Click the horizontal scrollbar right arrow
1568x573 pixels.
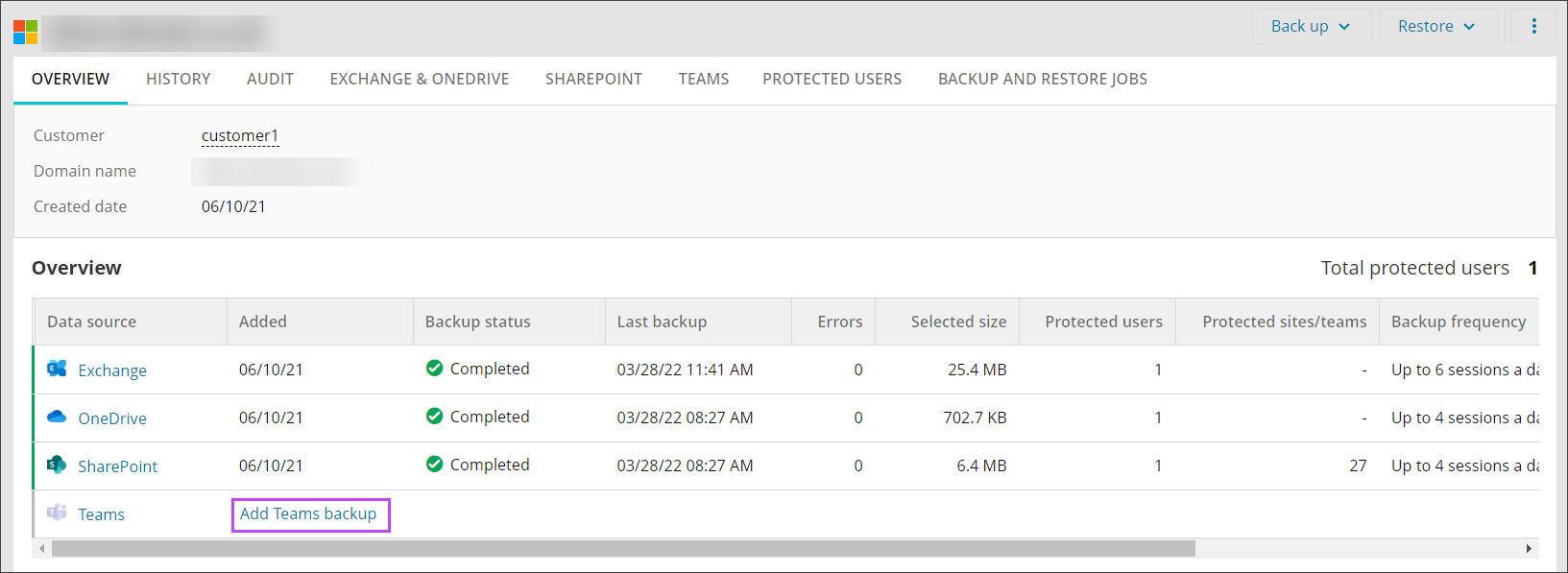pos(1529,549)
